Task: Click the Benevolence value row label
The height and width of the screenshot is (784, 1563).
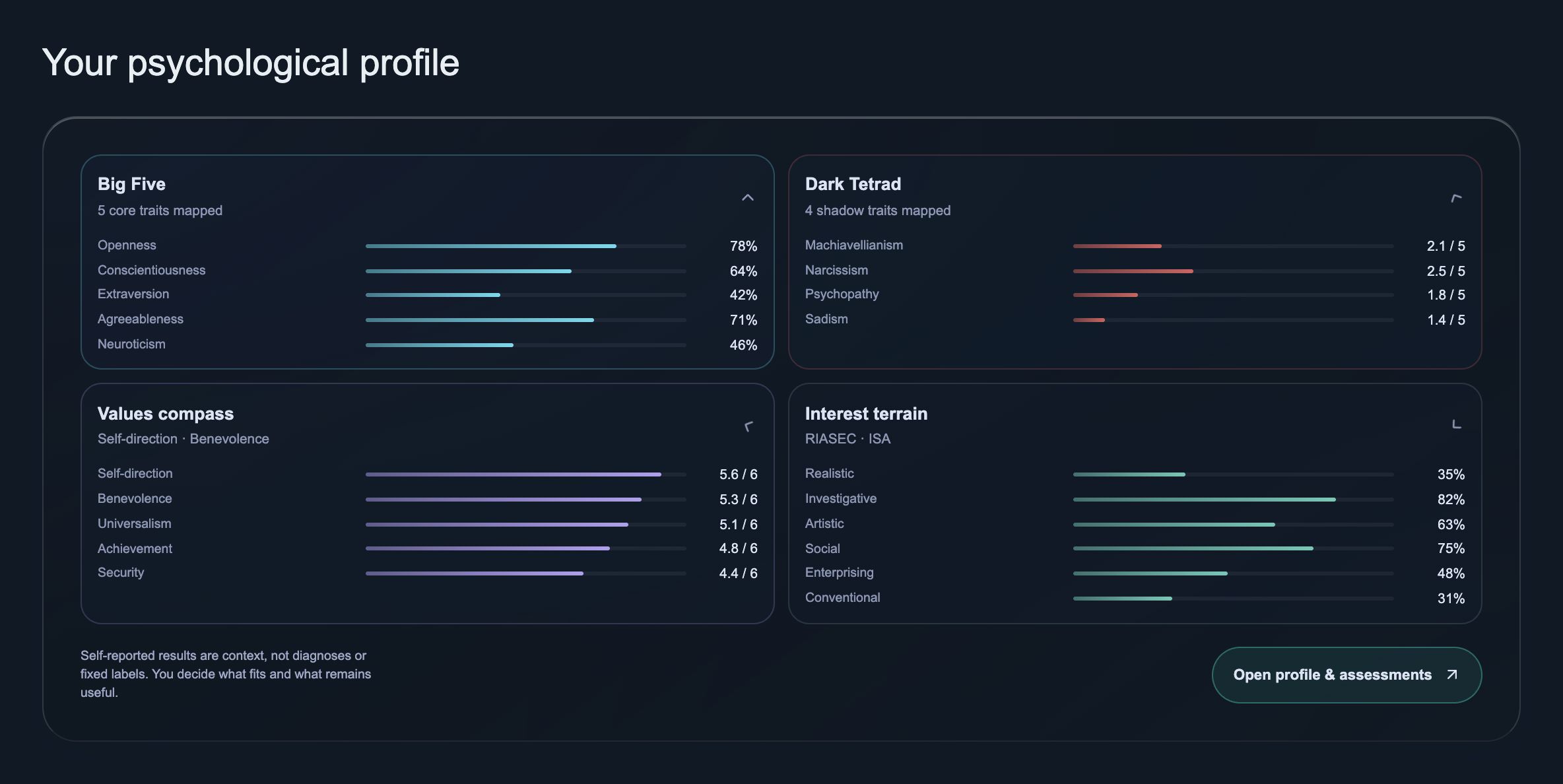Action: (135, 498)
